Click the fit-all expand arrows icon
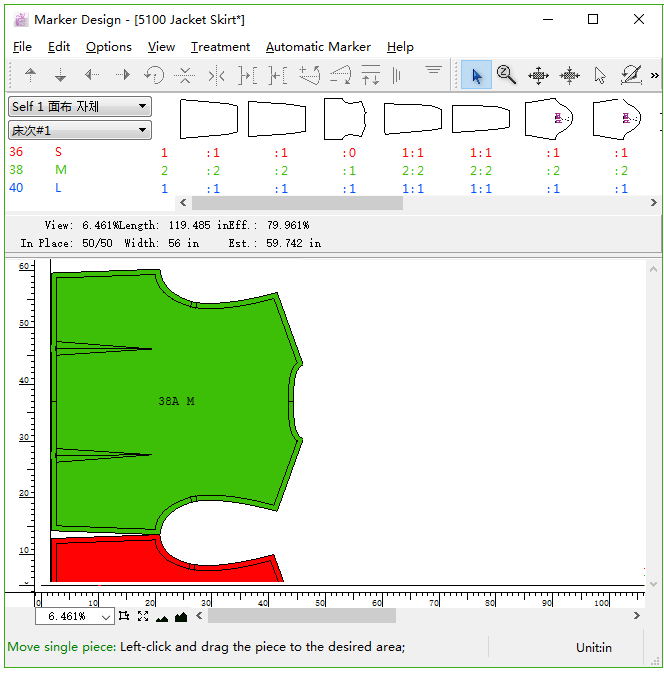The height and width of the screenshot is (677, 664). [143, 616]
